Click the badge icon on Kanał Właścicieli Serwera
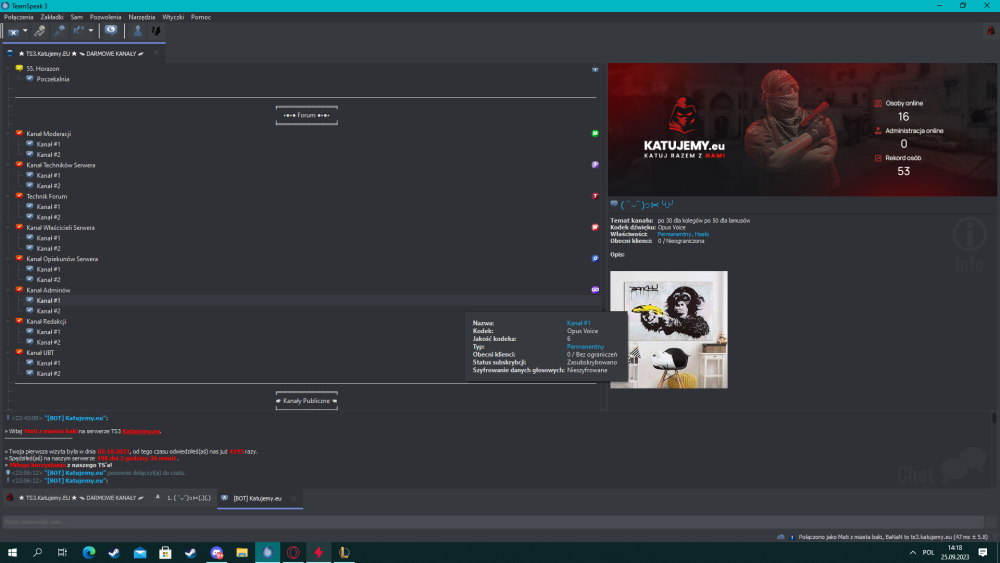Screen dimensions: 1000x563 (595, 227)
